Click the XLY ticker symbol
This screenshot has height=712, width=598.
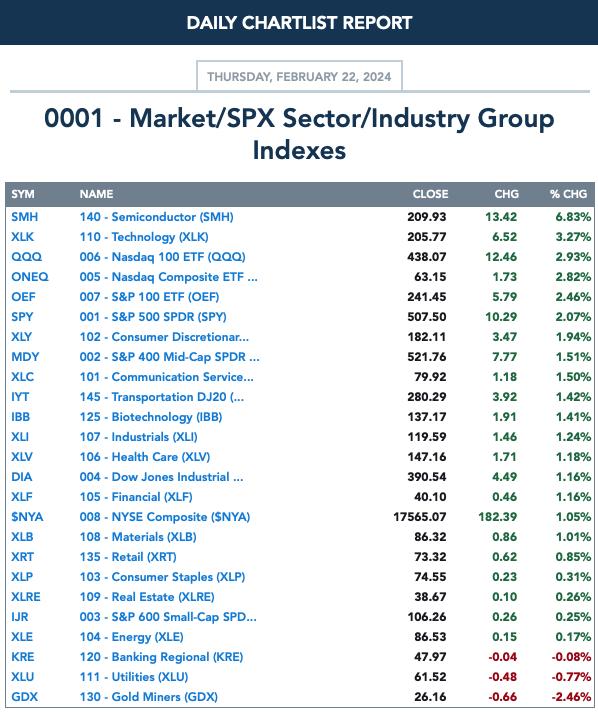[22, 337]
